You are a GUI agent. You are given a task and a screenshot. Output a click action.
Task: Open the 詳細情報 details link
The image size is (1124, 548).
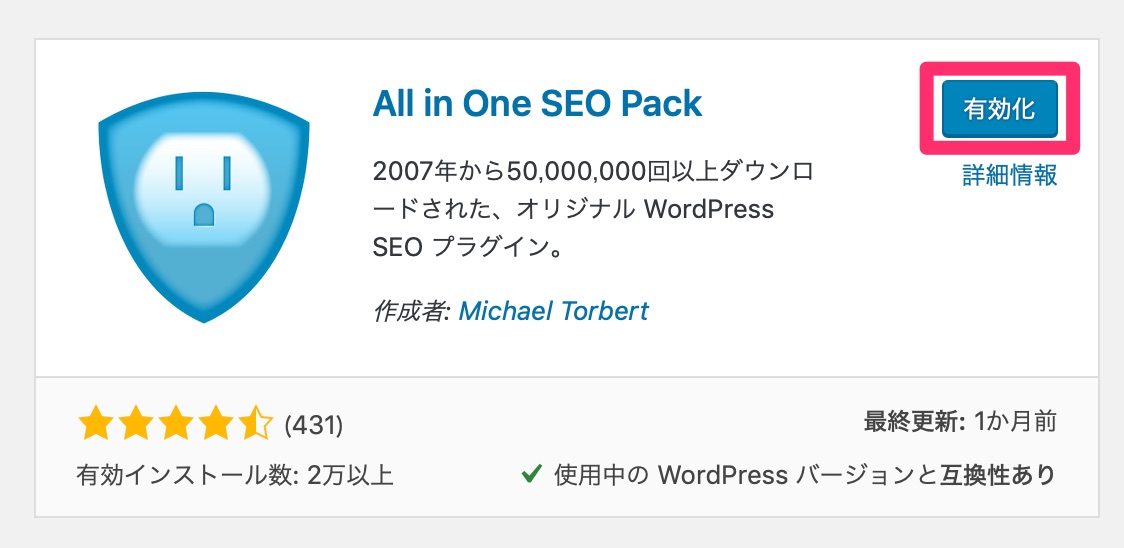coord(1009,174)
